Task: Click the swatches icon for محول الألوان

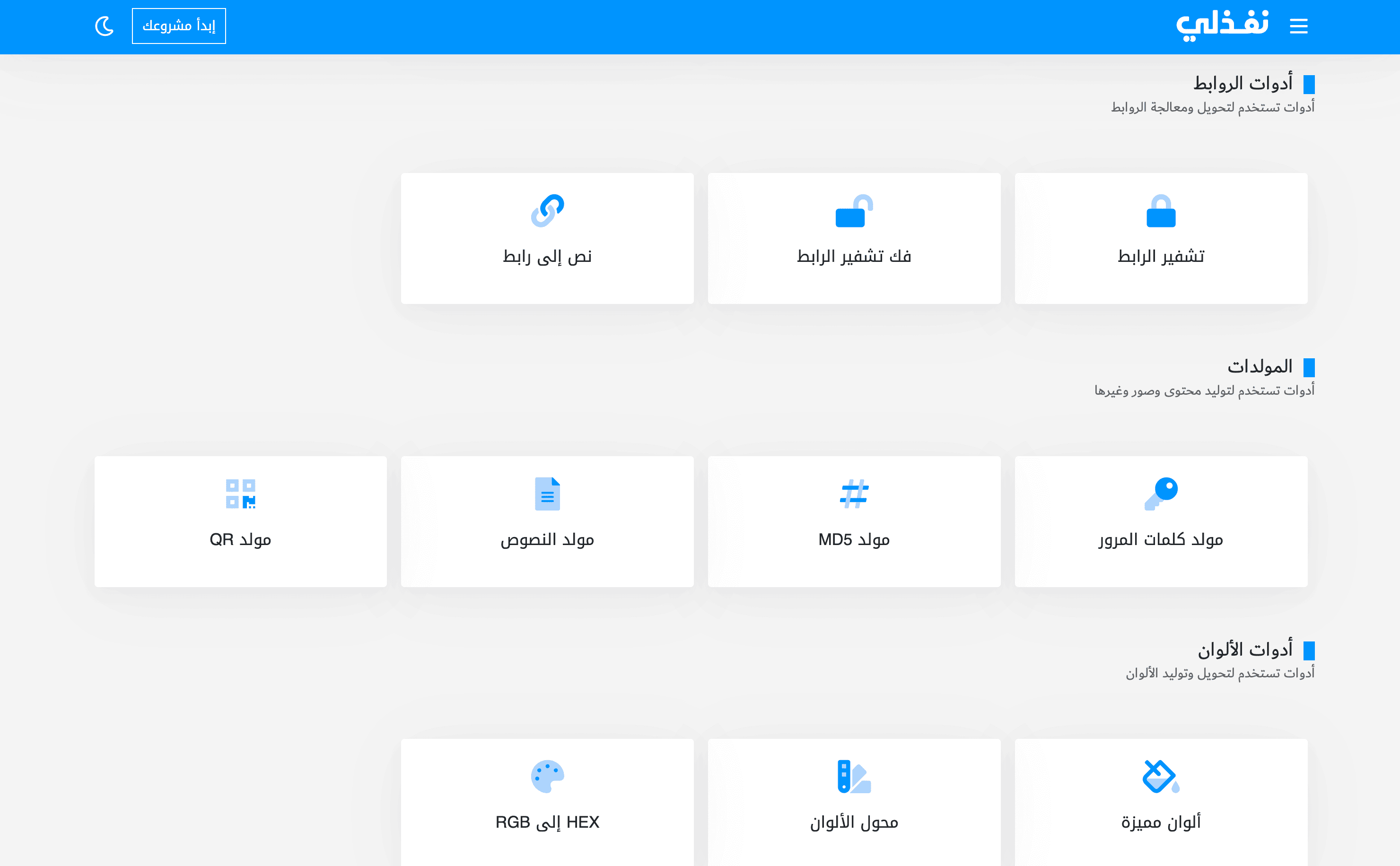Action: (854, 776)
